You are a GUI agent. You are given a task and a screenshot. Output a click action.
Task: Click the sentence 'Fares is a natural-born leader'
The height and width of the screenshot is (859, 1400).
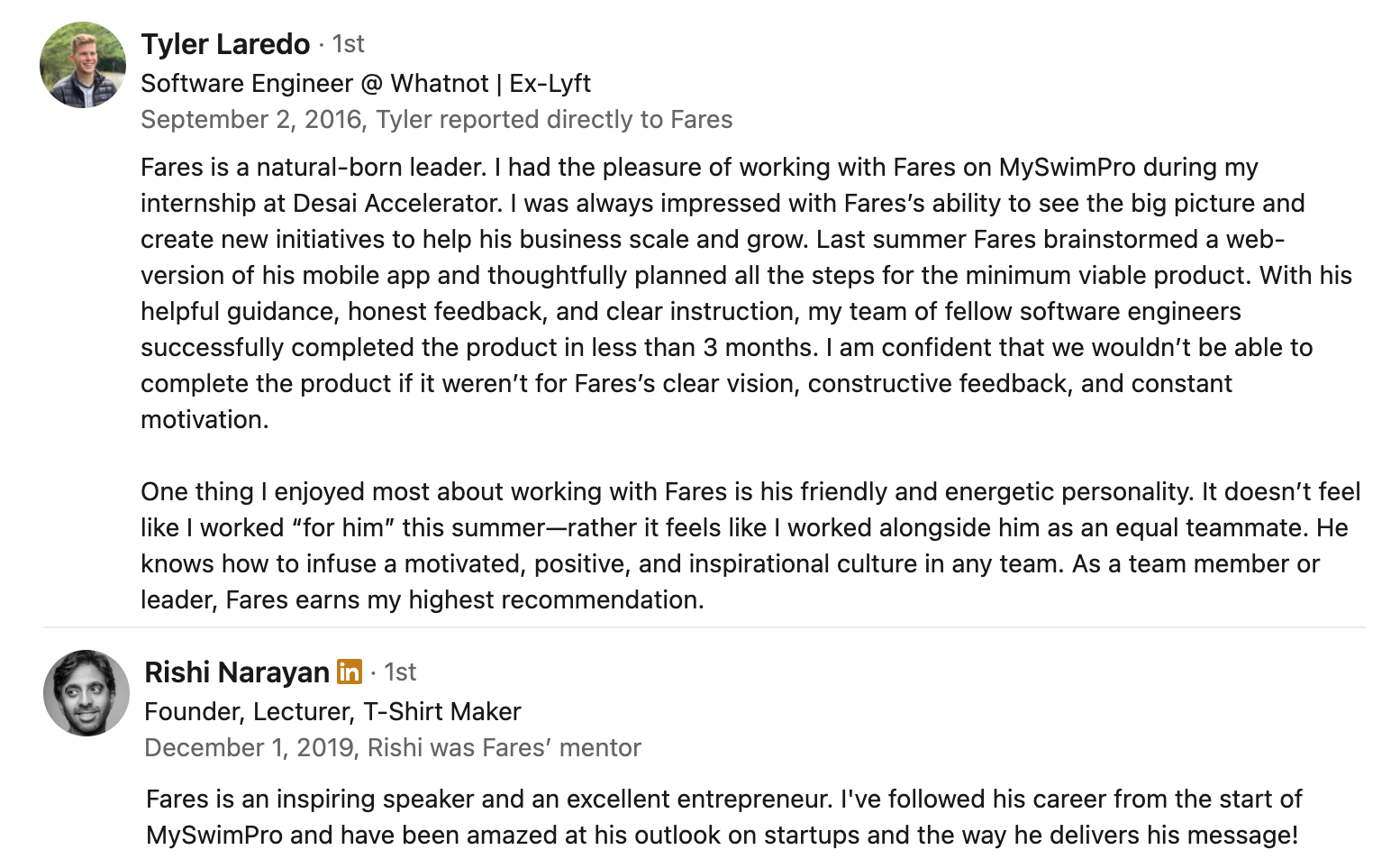314,168
